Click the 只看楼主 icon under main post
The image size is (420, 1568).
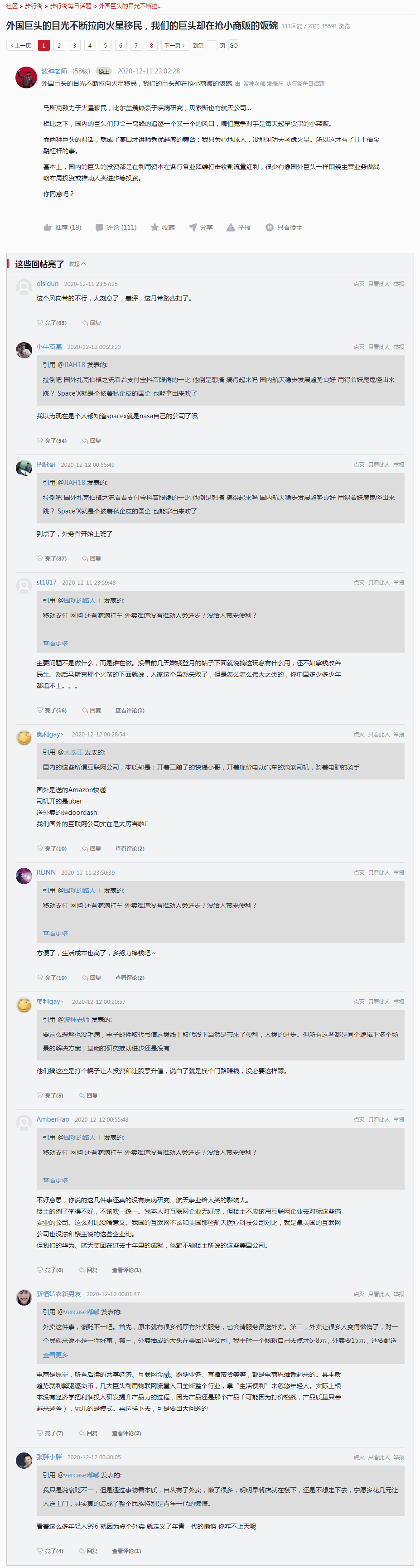[x=269, y=227]
